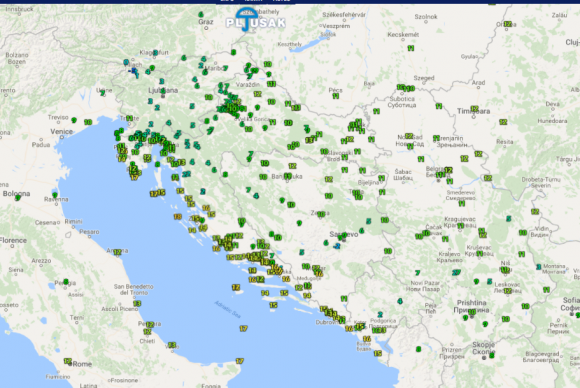This screenshot has width=580, height=388.
Task: Open the 11 marker below Kecskemét
Action: (x=411, y=48)
